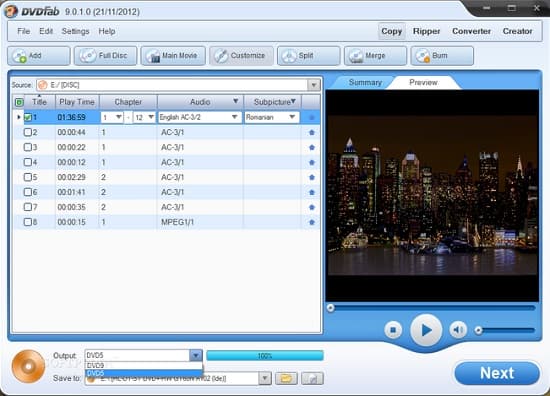Choose the Customize copy mode
This screenshot has width=550, height=396.
[241, 56]
